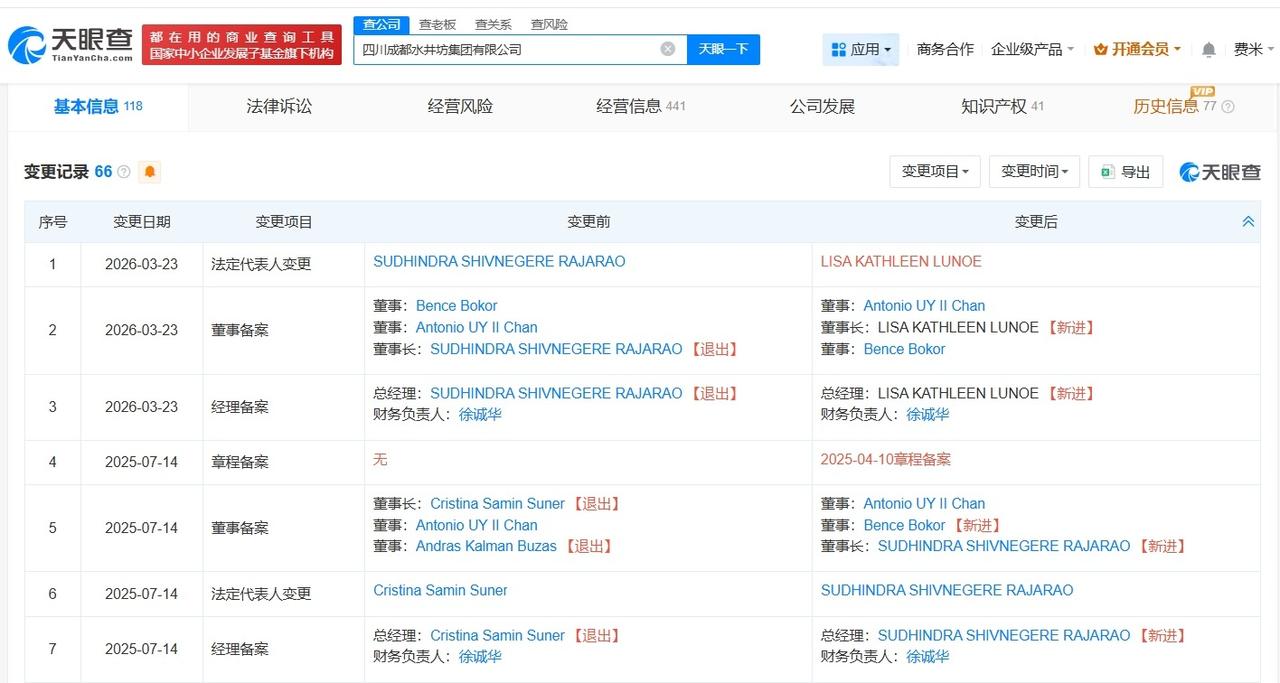
Task: Select the 法定代表人变更 cell in row 6
Action: [261, 594]
